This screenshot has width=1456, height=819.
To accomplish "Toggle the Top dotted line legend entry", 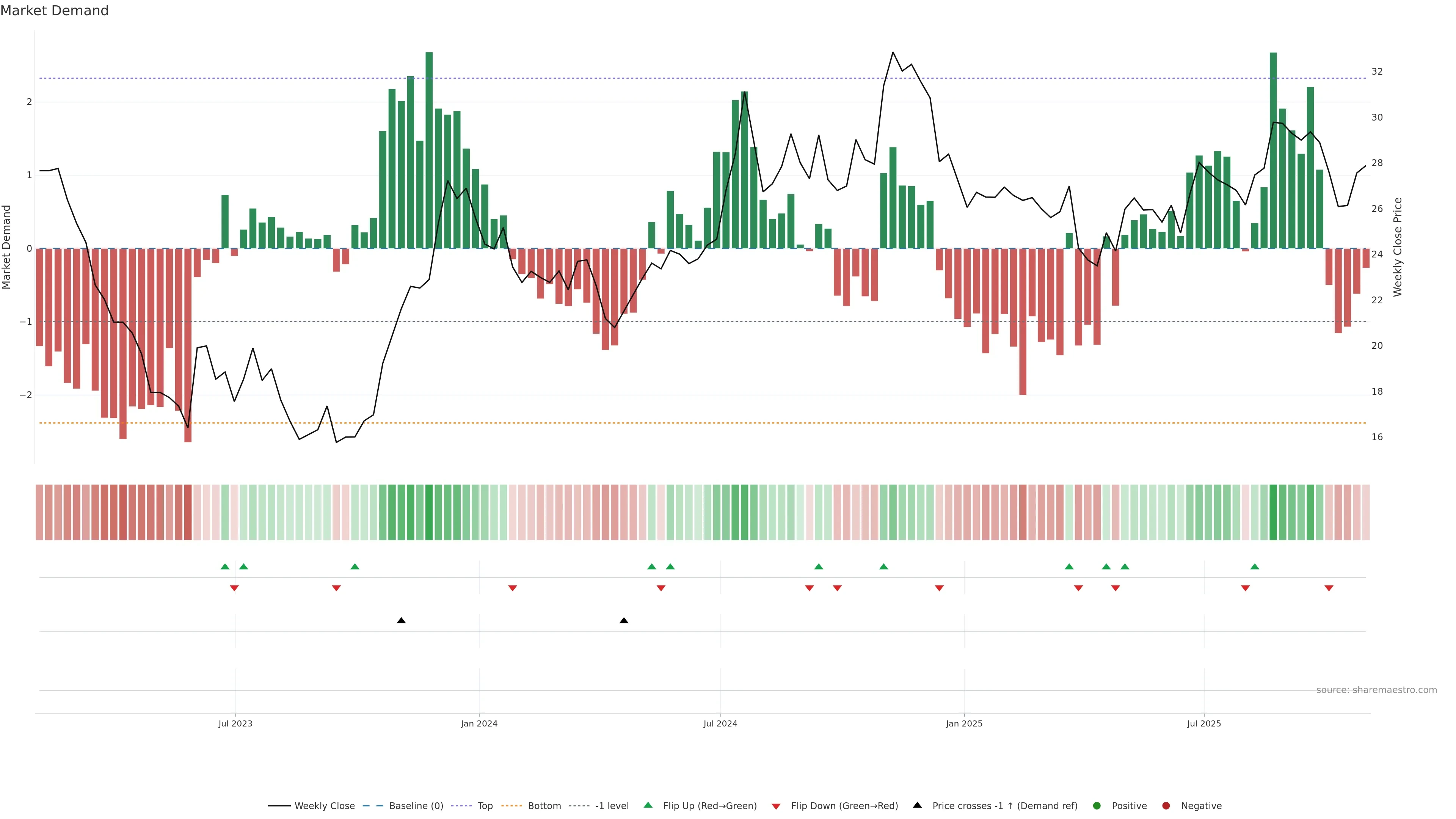I will [x=485, y=805].
